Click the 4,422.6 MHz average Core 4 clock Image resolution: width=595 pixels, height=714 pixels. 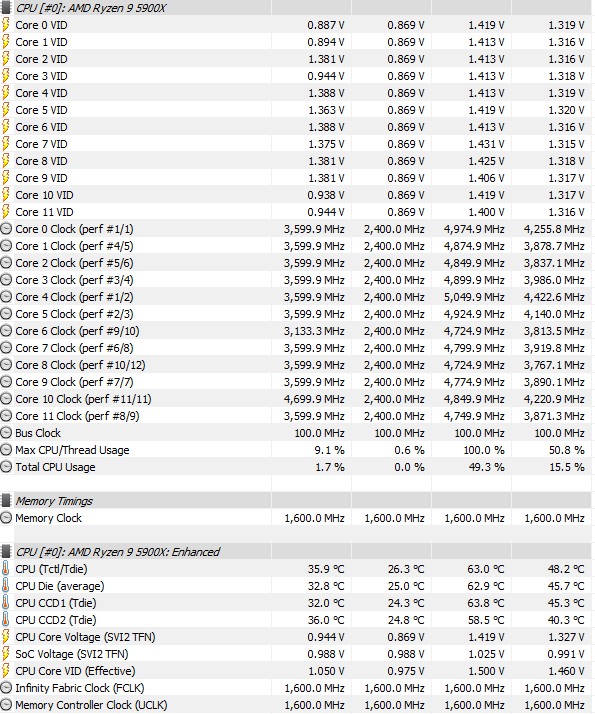(x=554, y=297)
